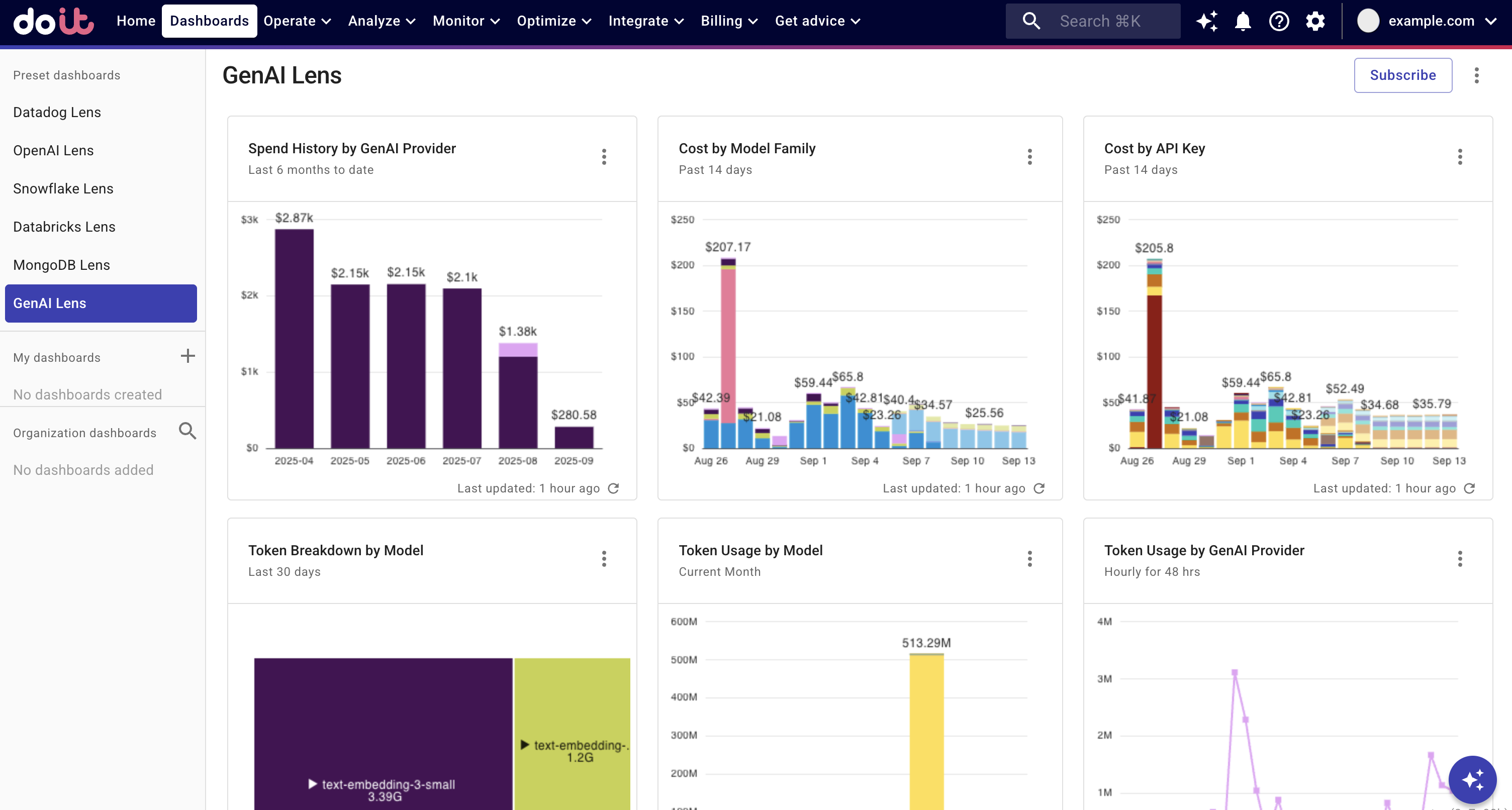Image resolution: width=1512 pixels, height=810 pixels.
Task: Open Token Usage by Model widget menu
Action: click(x=1029, y=559)
